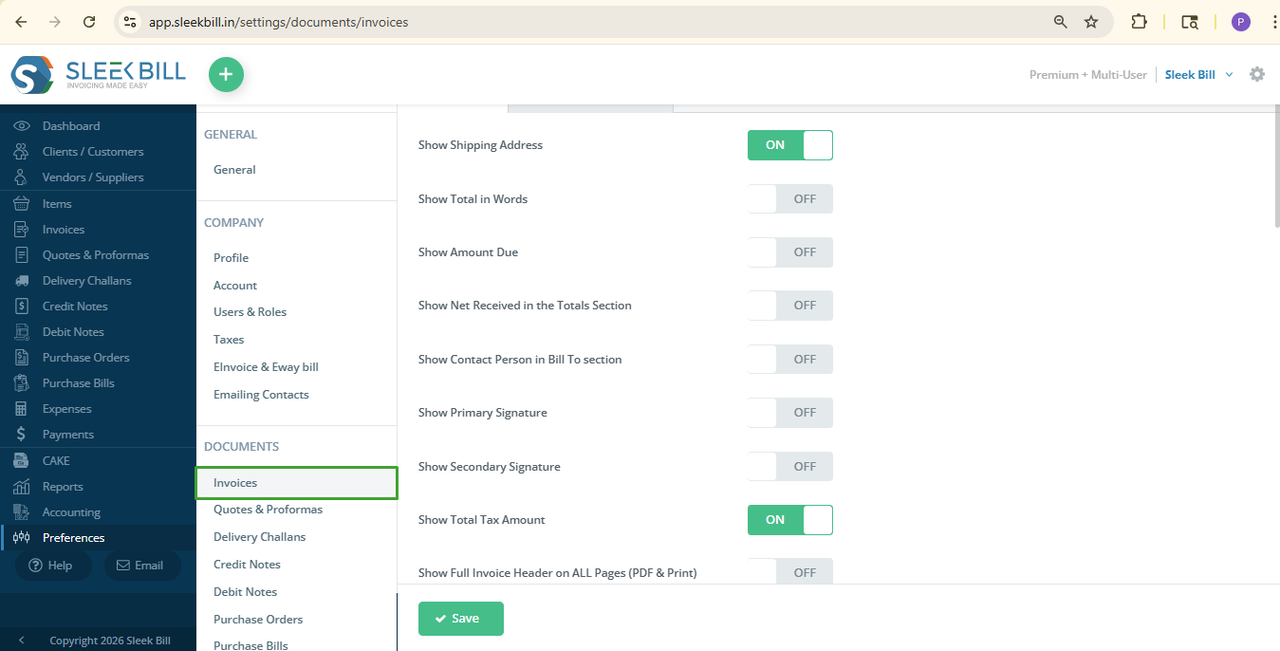Click the Preferences sliders icon
Viewport: 1280px width, 651px height.
click(21, 538)
